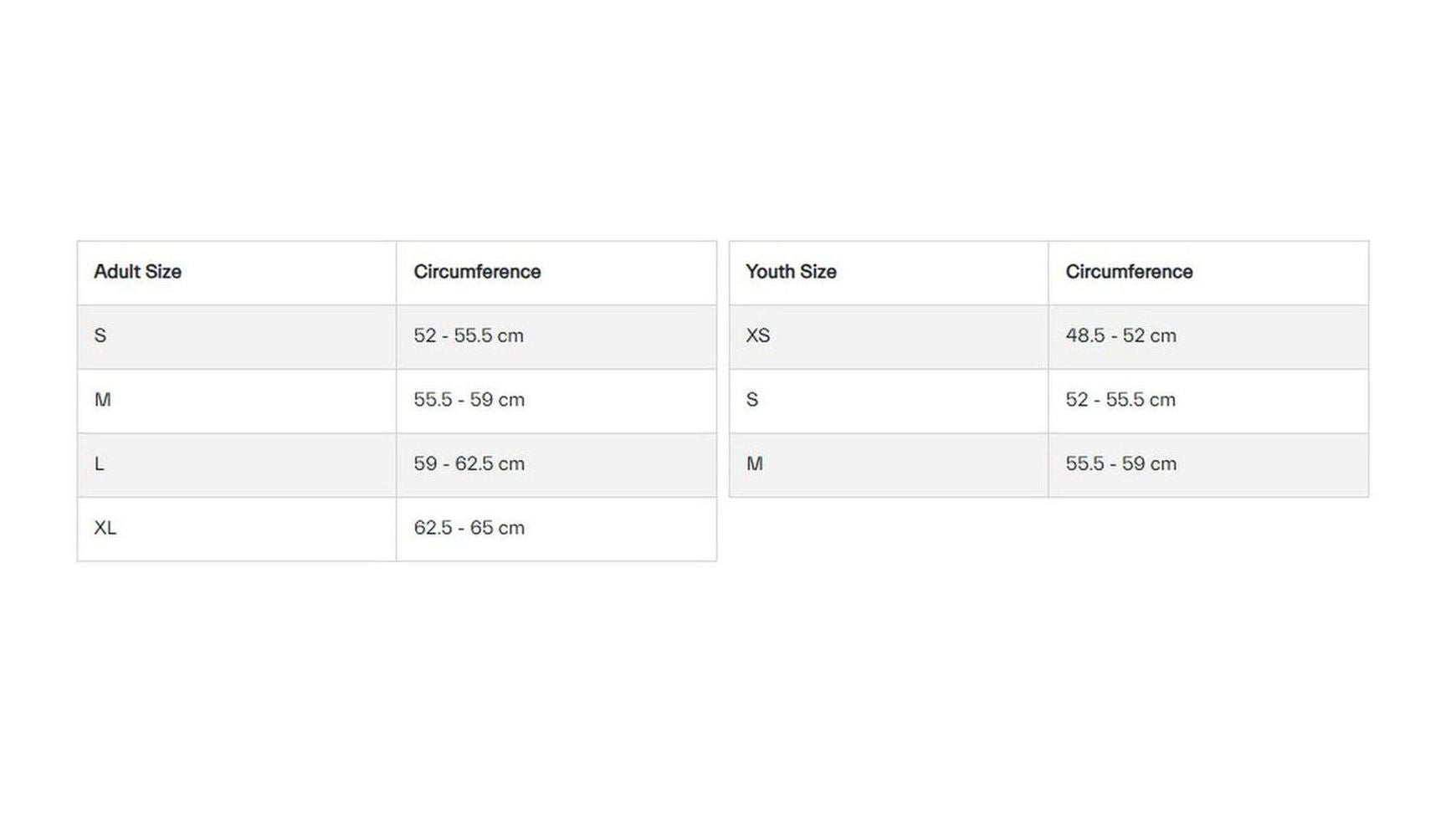The width and height of the screenshot is (1456, 819).
Task: Select the 59 - 62.5 cm circumference cell
Action: 556,464
